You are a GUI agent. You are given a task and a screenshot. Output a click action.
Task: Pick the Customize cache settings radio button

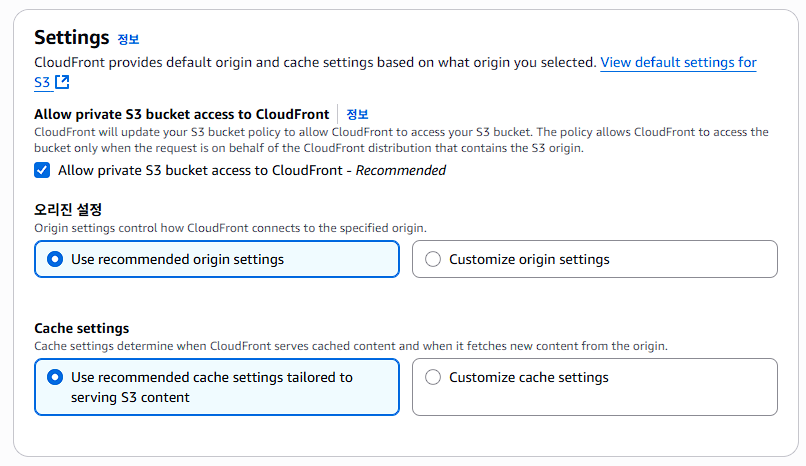433,378
